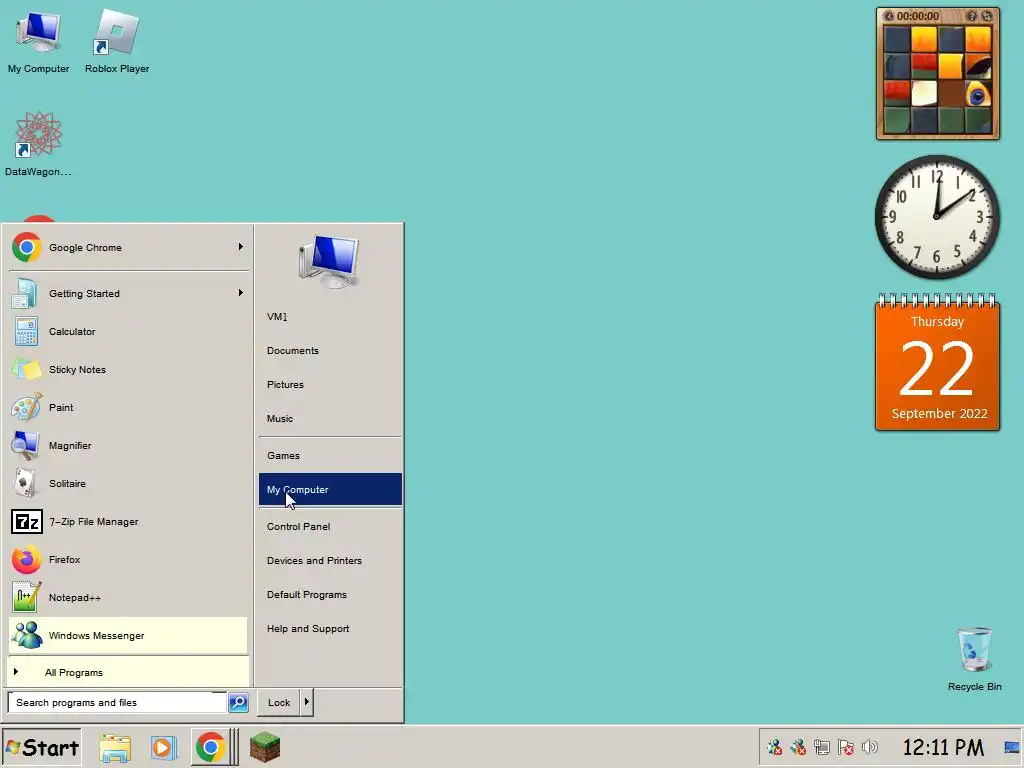Click the Start button
Image resolution: width=1024 pixels, height=768 pixels.
[42, 747]
